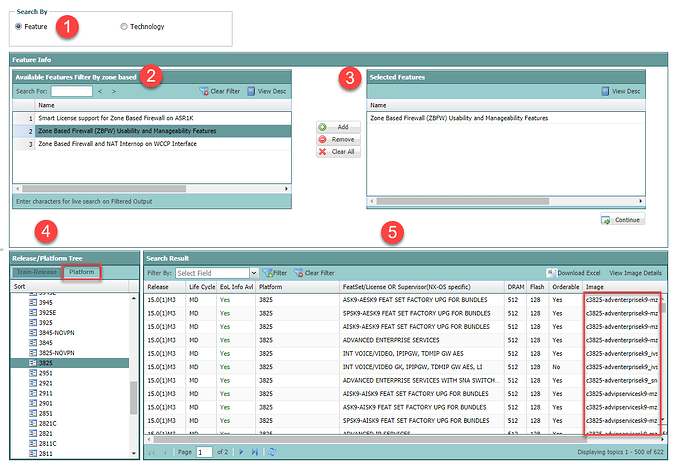Select platform 3825-NOVPN in the tree
The height and width of the screenshot is (466, 690).
point(56,353)
